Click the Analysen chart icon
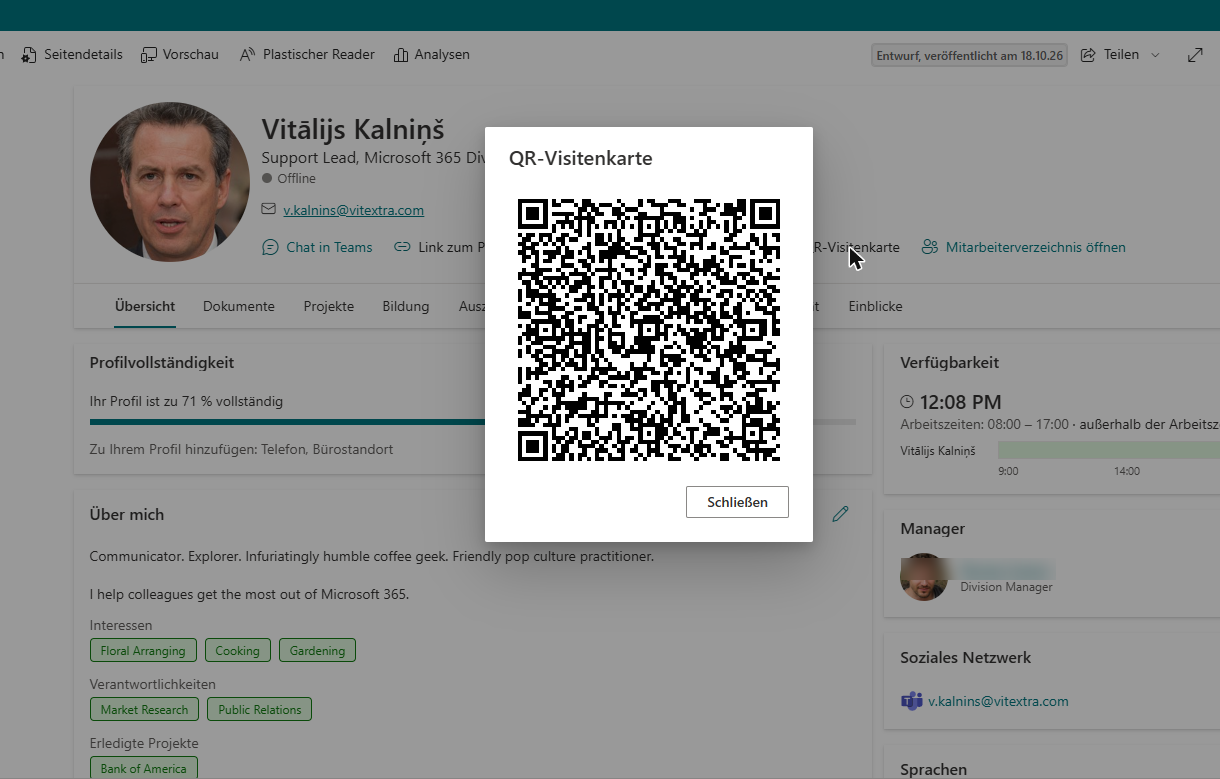The image size is (1220, 779). [x=401, y=55]
